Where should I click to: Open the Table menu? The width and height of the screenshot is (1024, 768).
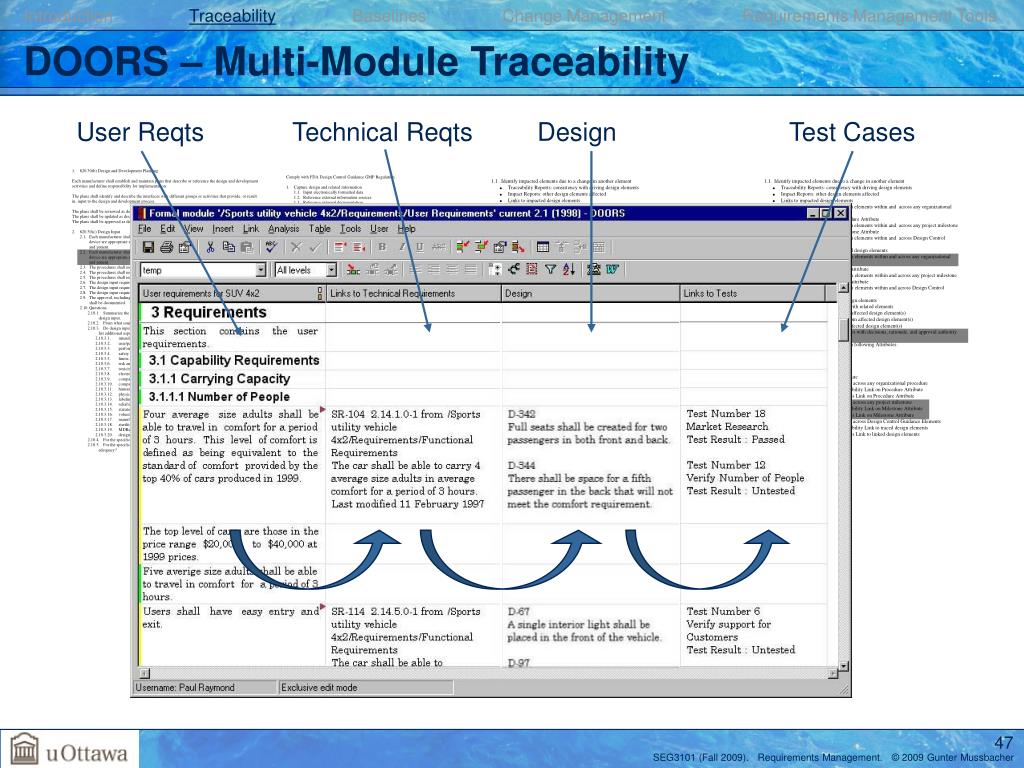coord(319,229)
